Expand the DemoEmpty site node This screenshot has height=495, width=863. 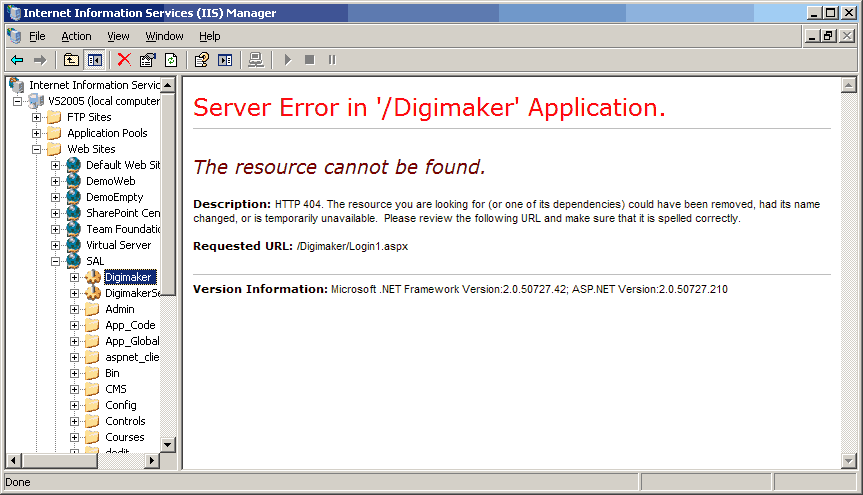pos(56,197)
